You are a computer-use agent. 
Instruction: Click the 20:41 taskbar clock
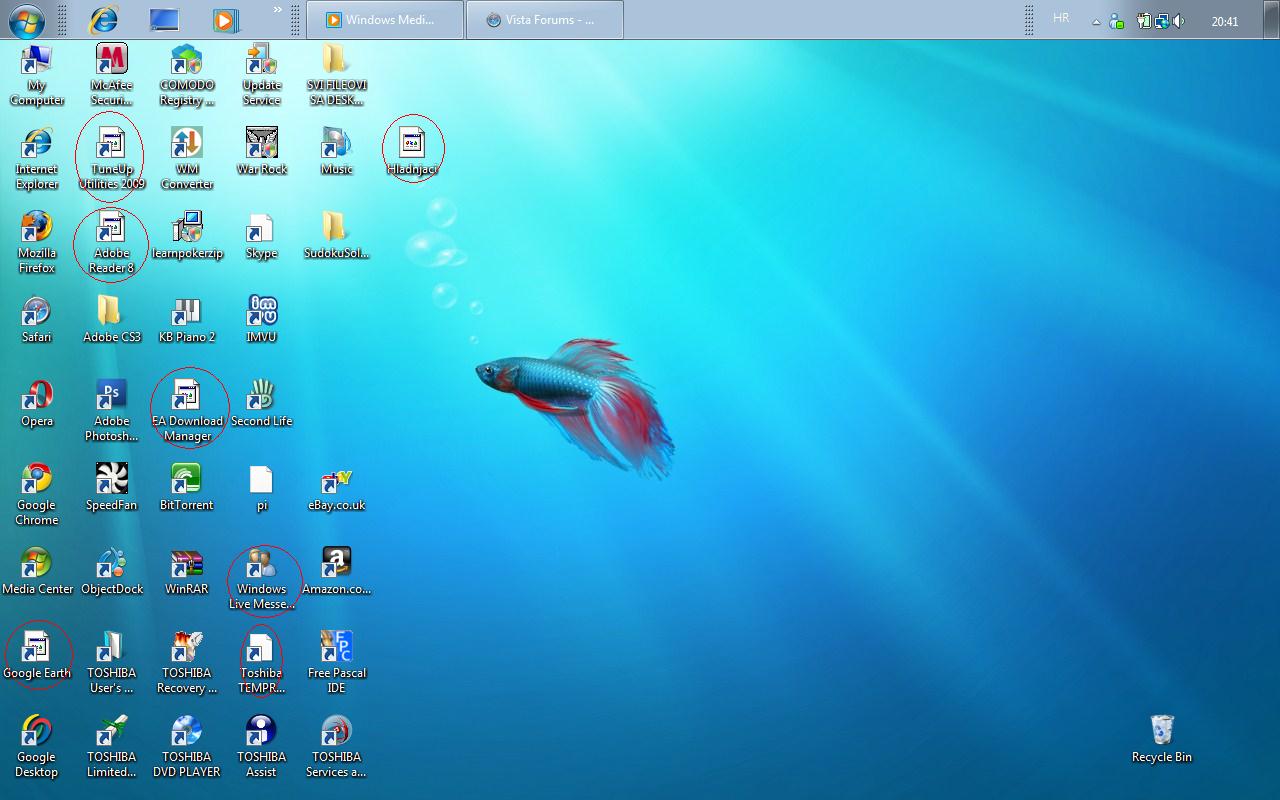pos(1225,21)
